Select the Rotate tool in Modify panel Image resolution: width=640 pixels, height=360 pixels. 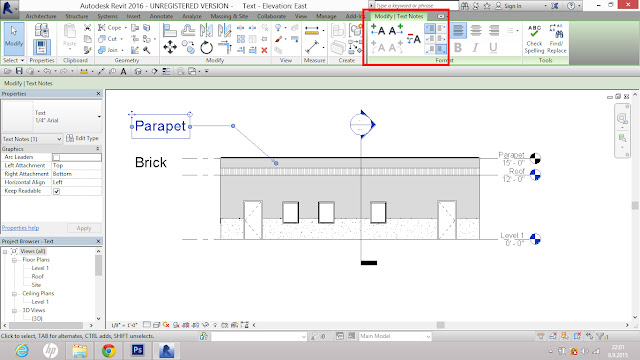pyautogui.click(x=207, y=48)
